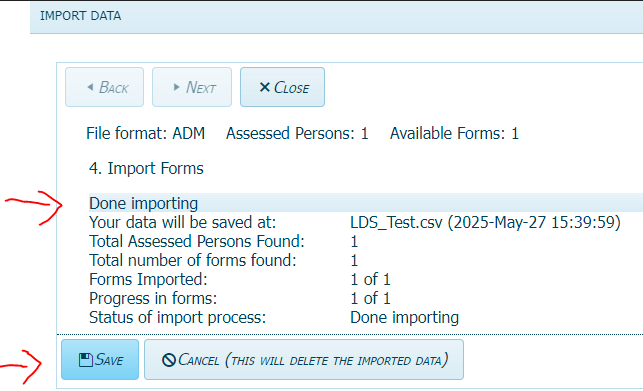Click the Progress in forms row
Image resolution: width=643 pixels, height=391 pixels.
click(x=240, y=298)
